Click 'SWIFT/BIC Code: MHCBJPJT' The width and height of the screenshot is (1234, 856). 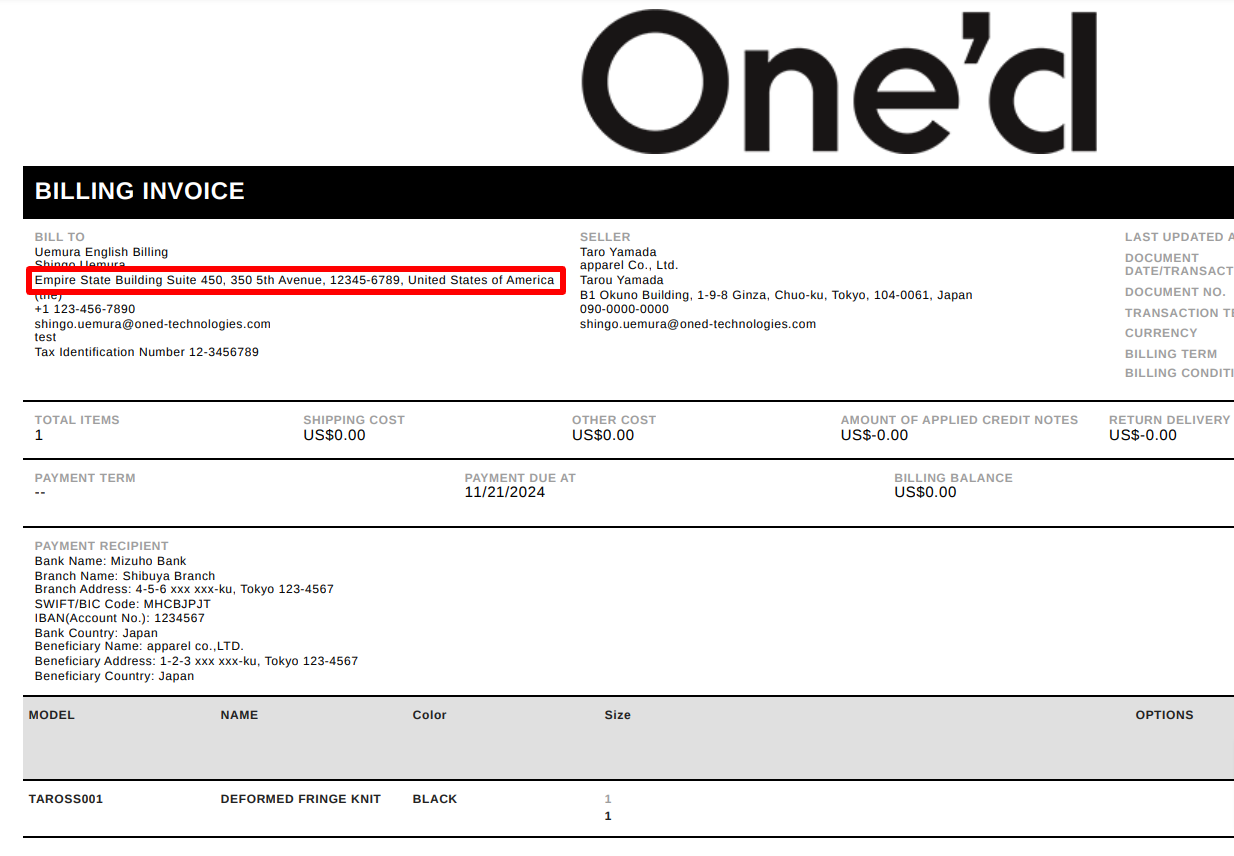coord(123,604)
